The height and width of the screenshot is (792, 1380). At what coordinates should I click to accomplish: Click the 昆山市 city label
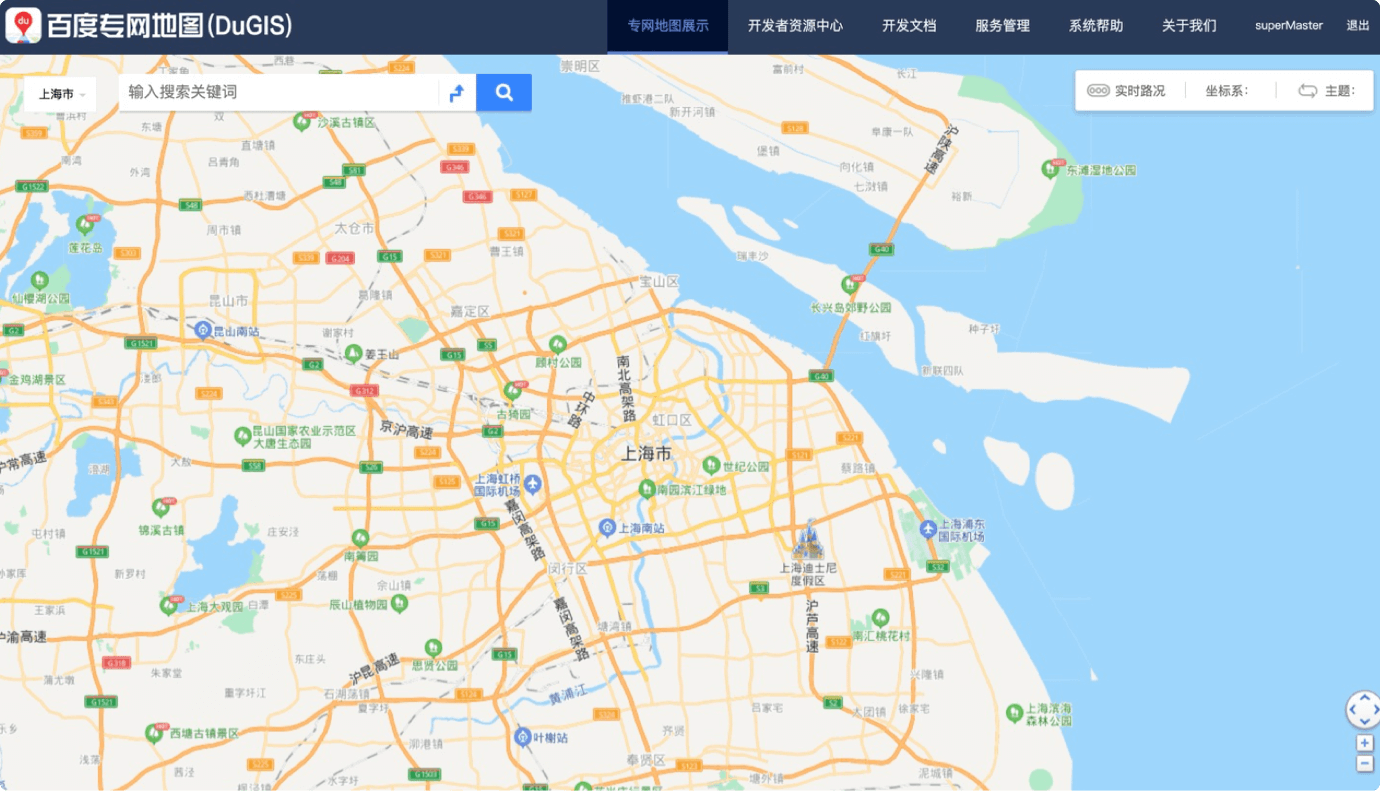[228, 300]
